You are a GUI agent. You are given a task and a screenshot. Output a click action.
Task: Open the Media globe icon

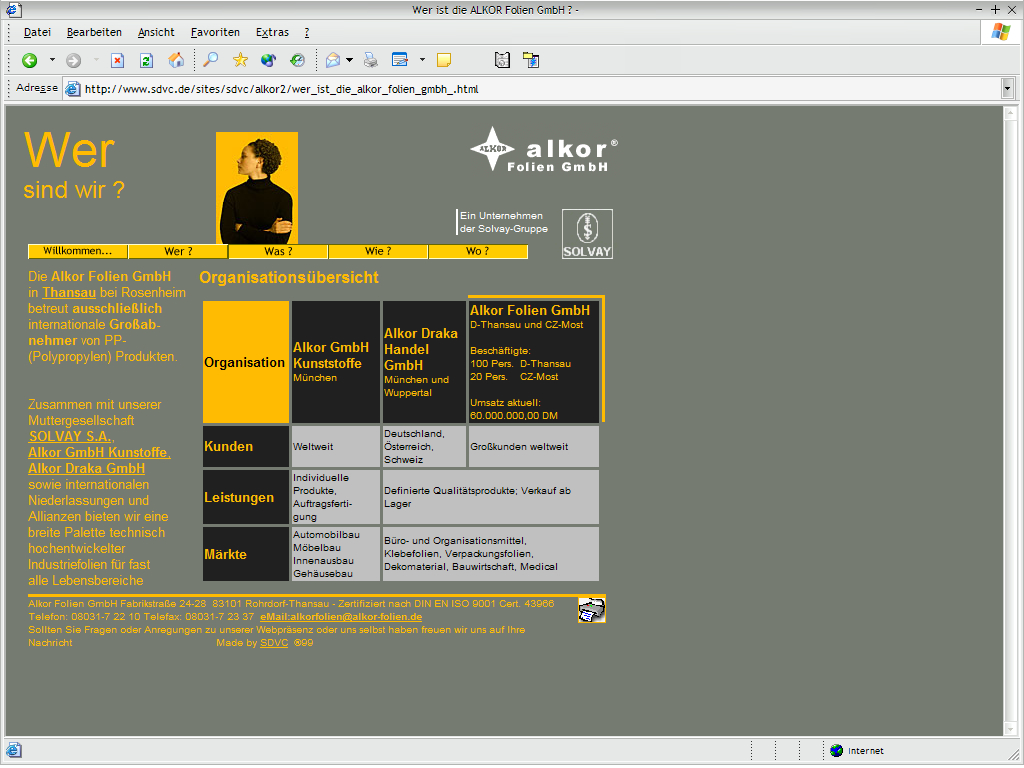[x=268, y=60]
